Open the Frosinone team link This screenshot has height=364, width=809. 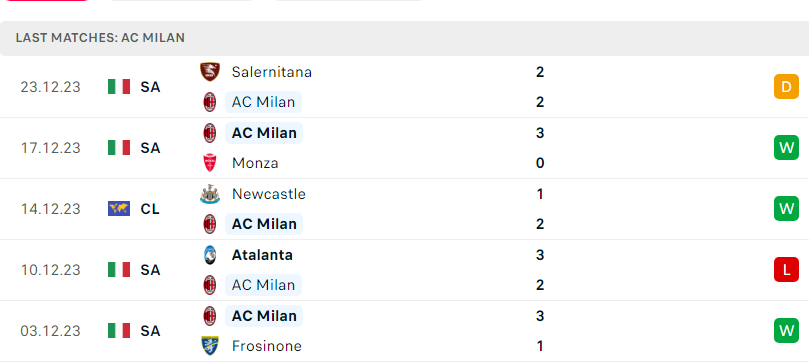tap(267, 346)
